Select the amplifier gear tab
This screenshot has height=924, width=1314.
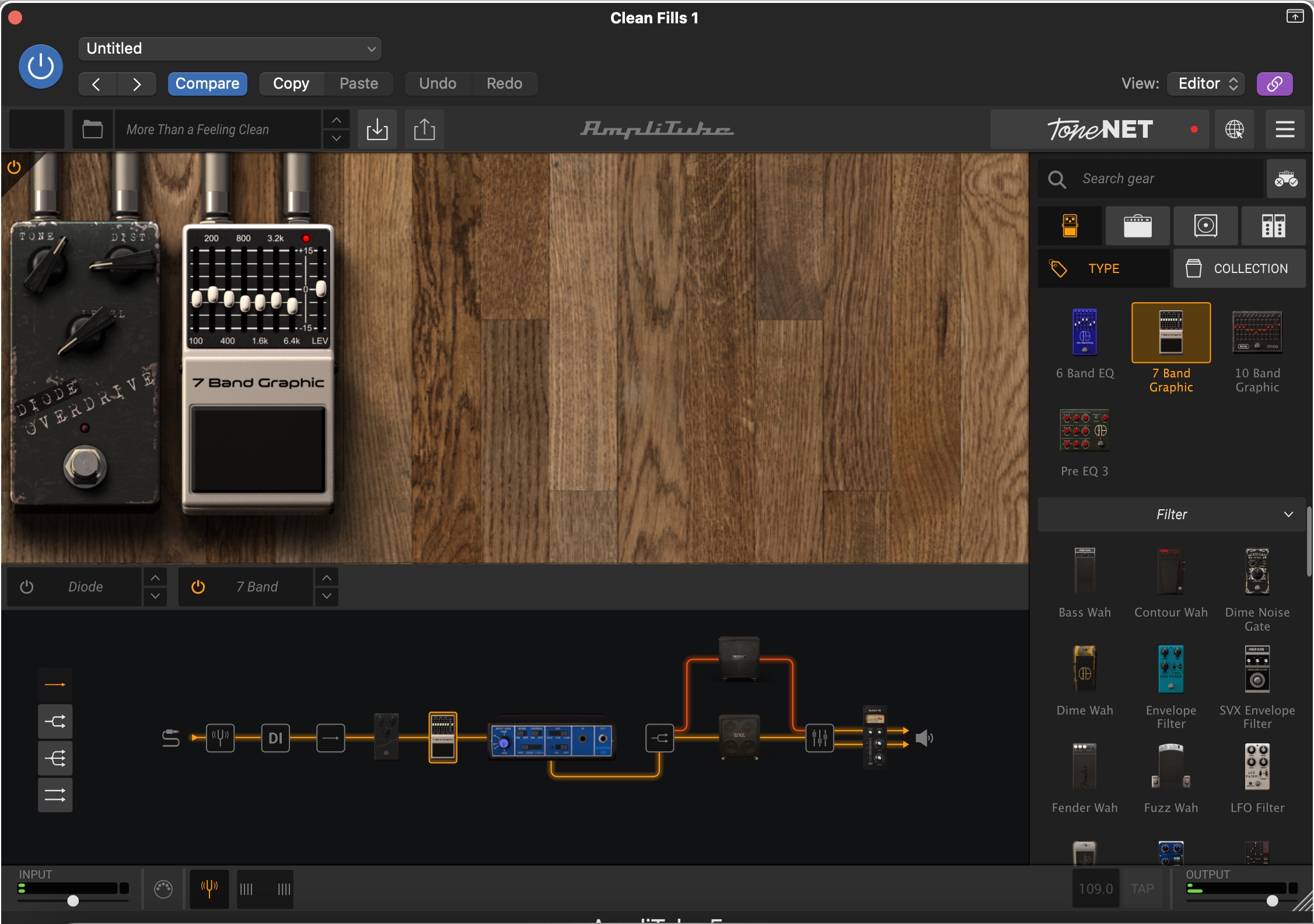(x=1137, y=225)
